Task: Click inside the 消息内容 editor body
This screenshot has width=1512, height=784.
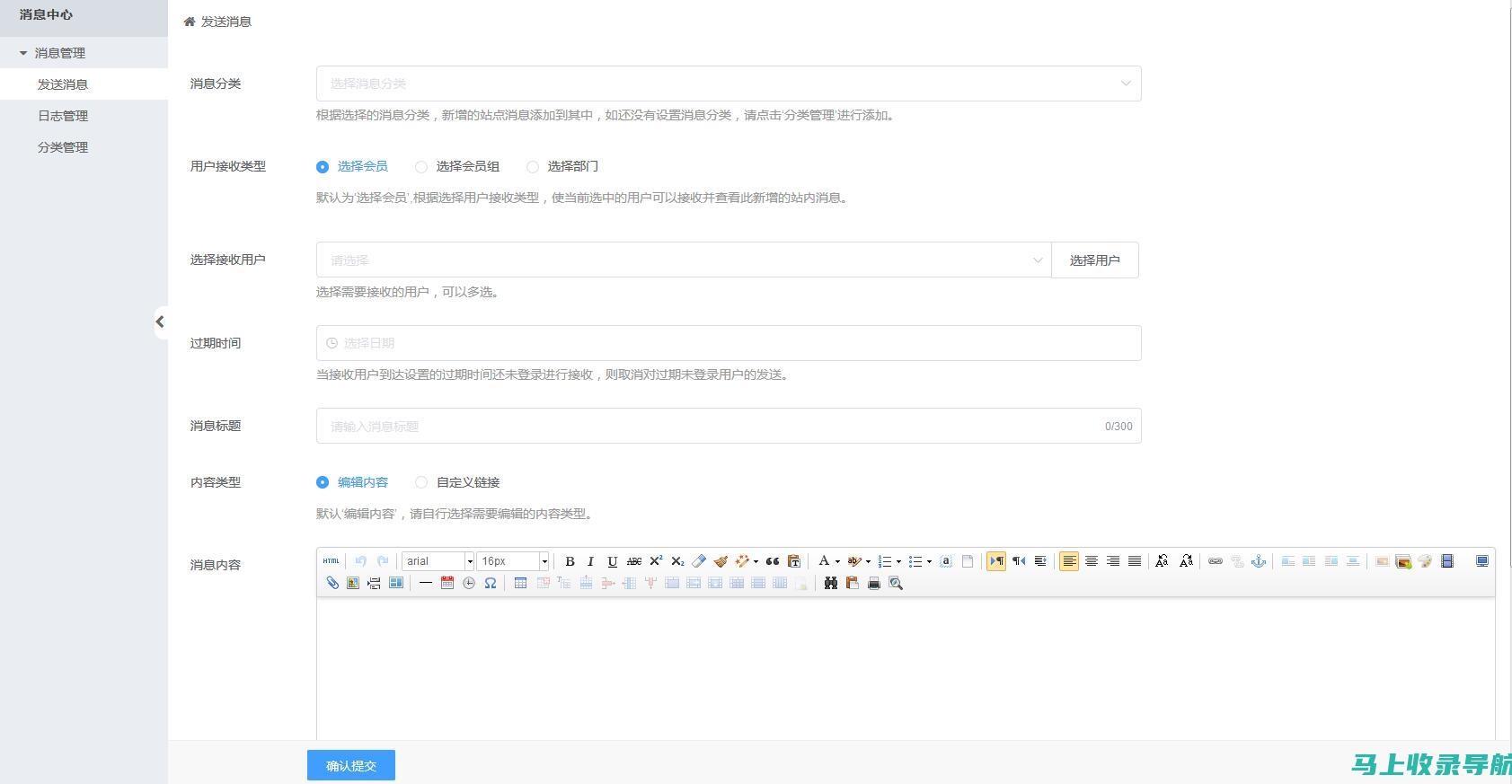Action: click(906, 669)
